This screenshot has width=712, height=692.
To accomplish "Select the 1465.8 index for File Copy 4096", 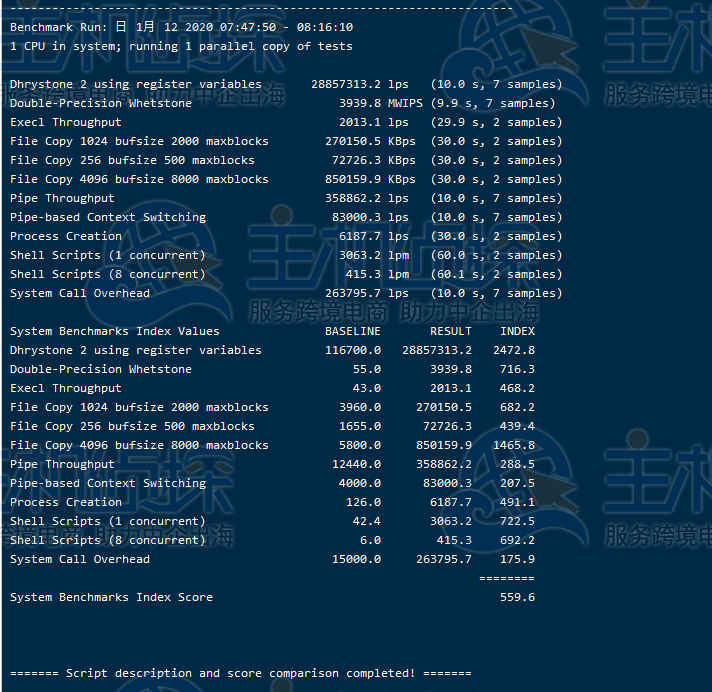I will point(514,445).
